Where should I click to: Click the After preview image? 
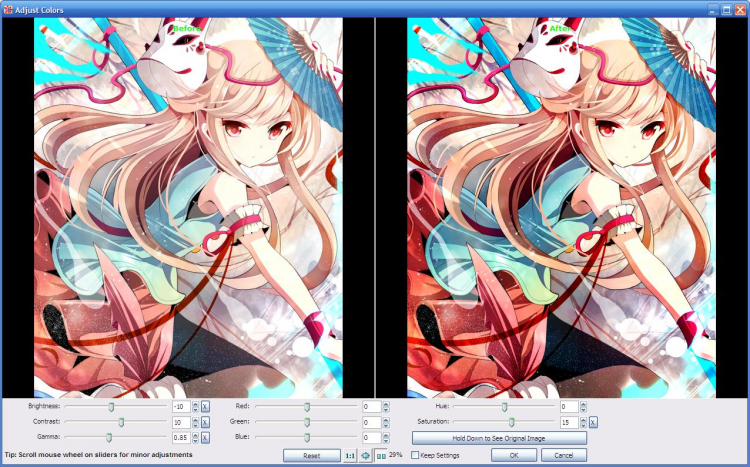pyautogui.click(x=562, y=208)
